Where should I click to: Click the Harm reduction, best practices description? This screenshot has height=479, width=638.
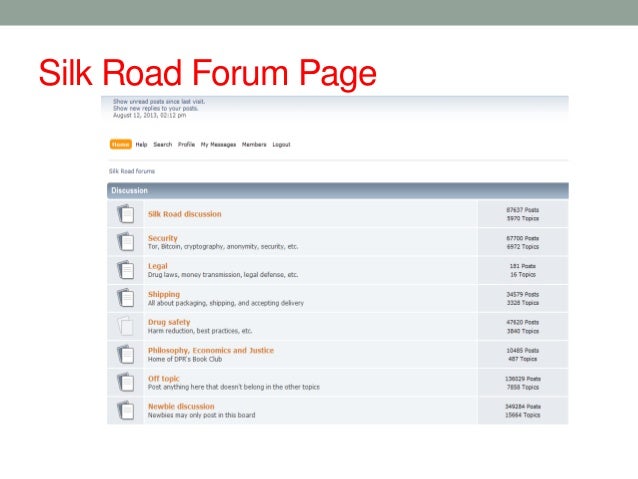pyautogui.click(x=200, y=331)
